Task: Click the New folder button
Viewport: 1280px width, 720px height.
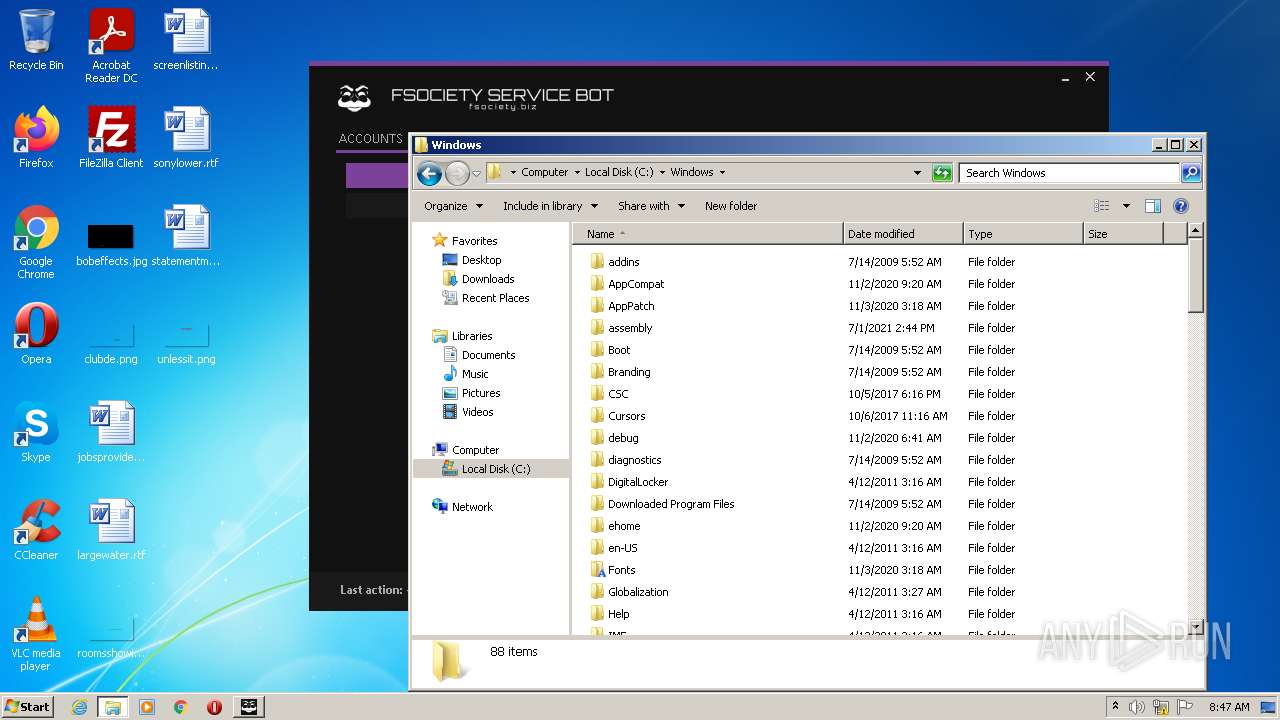Action: [x=731, y=206]
